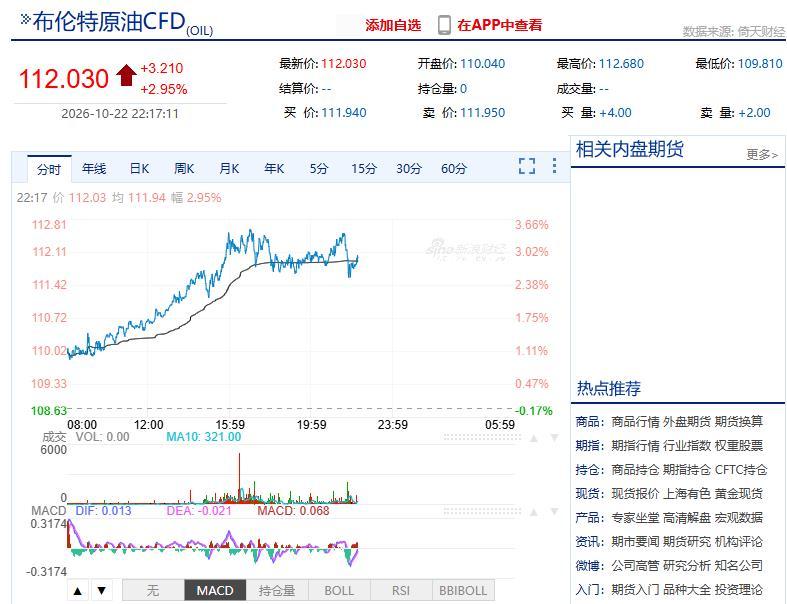
Task: Click the dotted drag handle above volume panel
Action: pyautogui.click(x=482, y=437)
